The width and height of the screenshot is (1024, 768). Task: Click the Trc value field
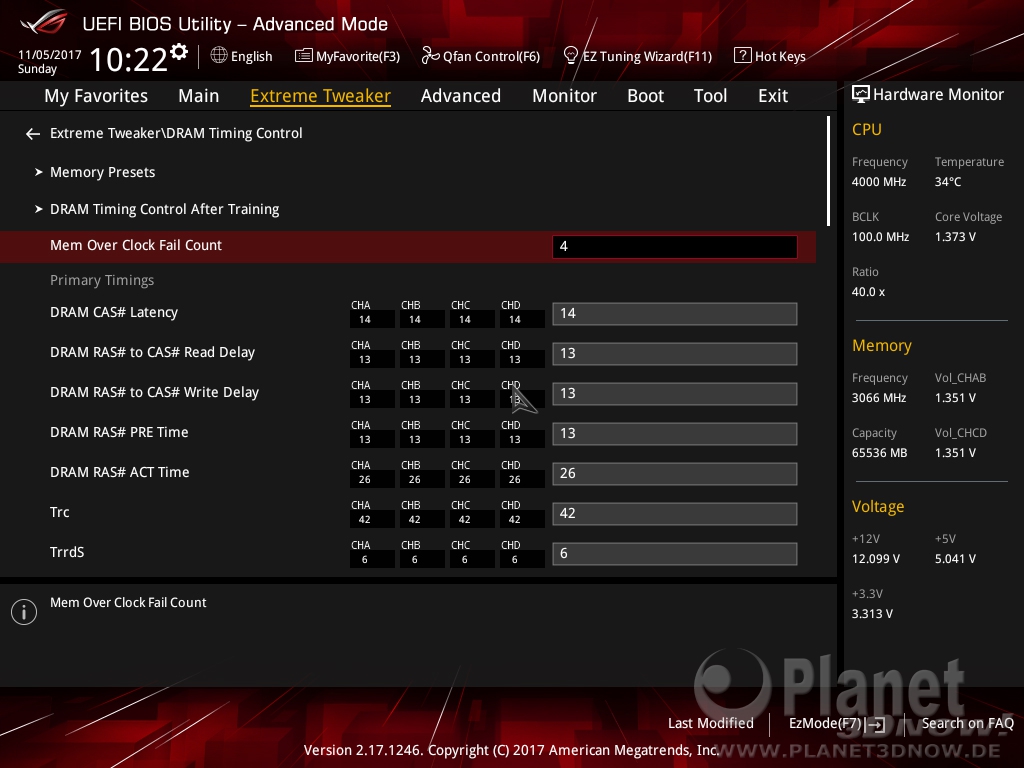coord(675,513)
